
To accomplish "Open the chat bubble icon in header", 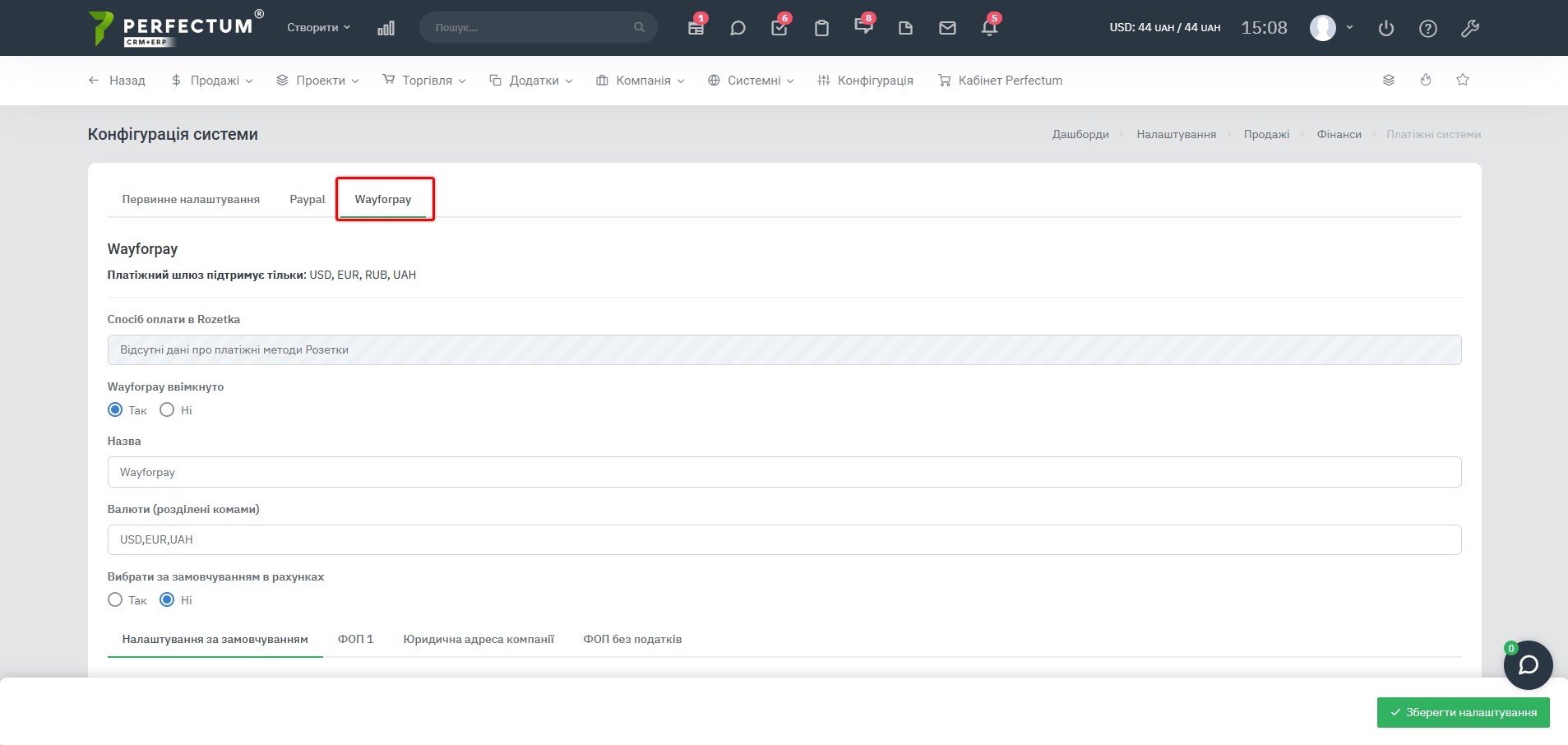I will coord(738,28).
